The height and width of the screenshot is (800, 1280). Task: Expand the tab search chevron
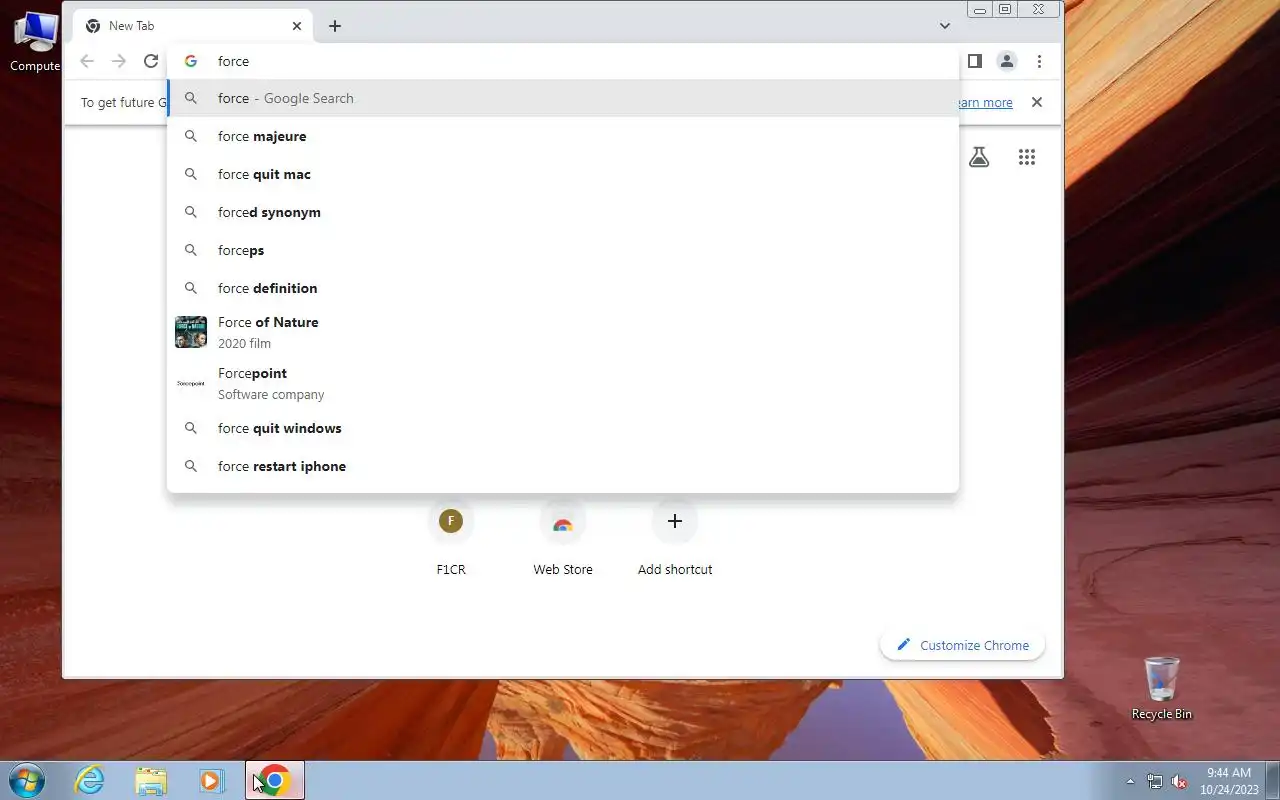coord(945,26)
